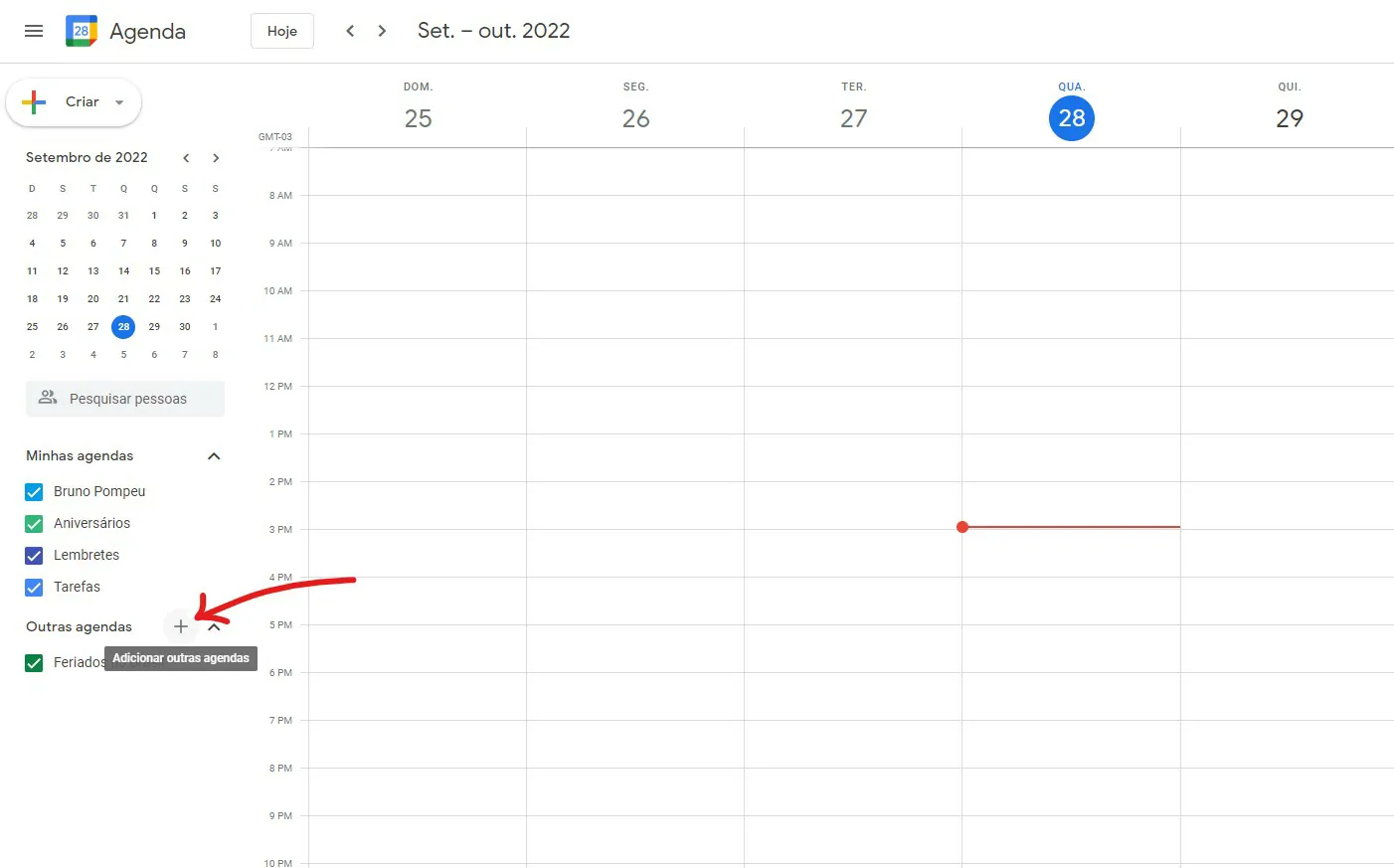Click the Lembretes calendar name
The image size is (1394, 868).
click(x=87, y=555)
